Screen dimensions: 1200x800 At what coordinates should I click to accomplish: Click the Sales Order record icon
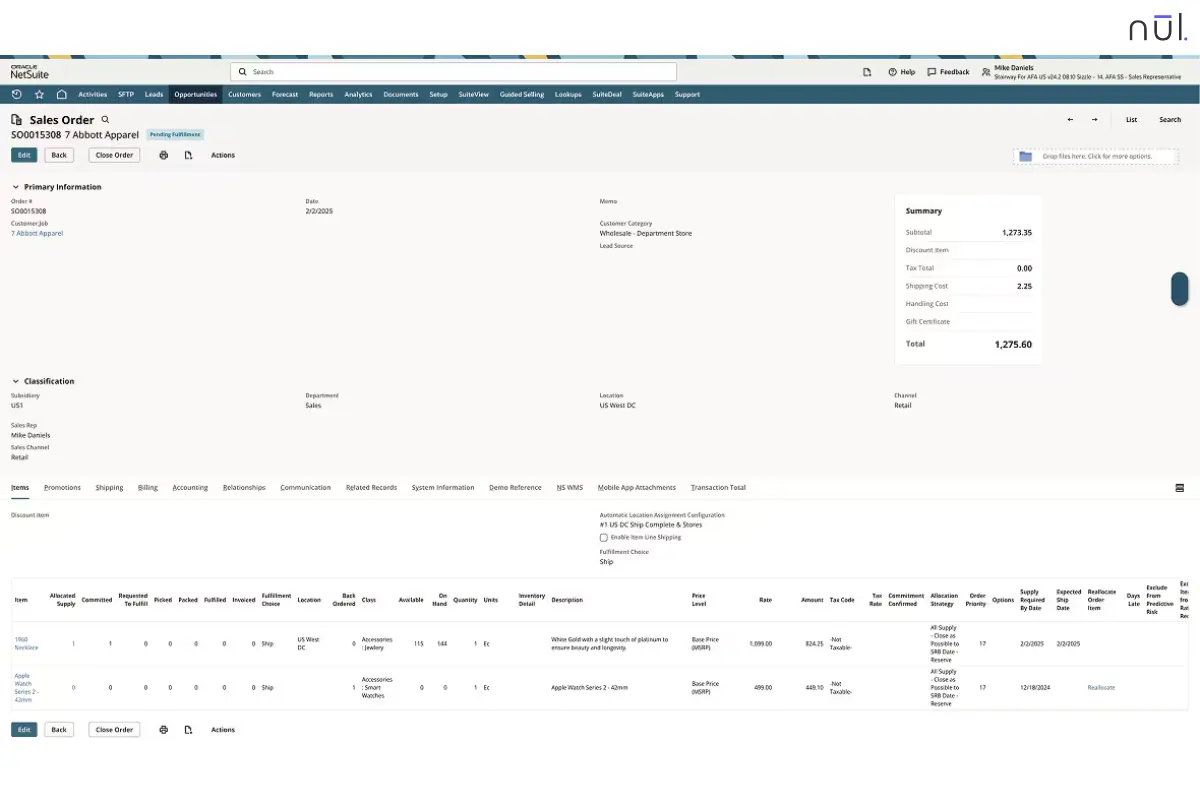pos(17,120)
